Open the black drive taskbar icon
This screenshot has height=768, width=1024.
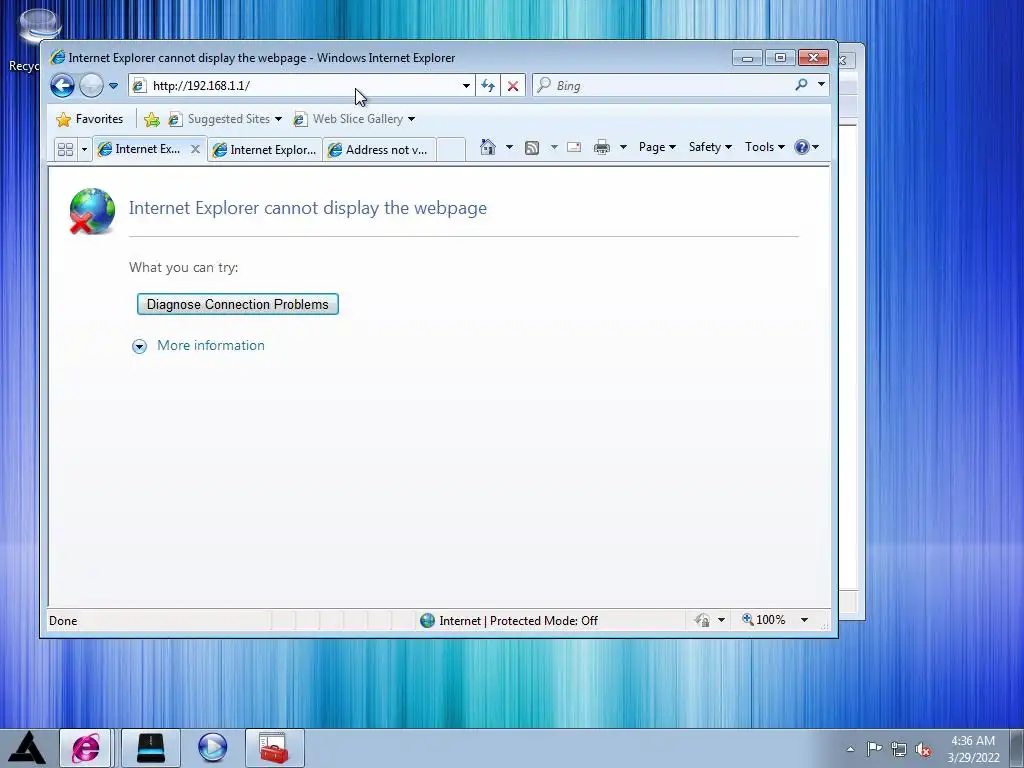(x=151, y=748)
